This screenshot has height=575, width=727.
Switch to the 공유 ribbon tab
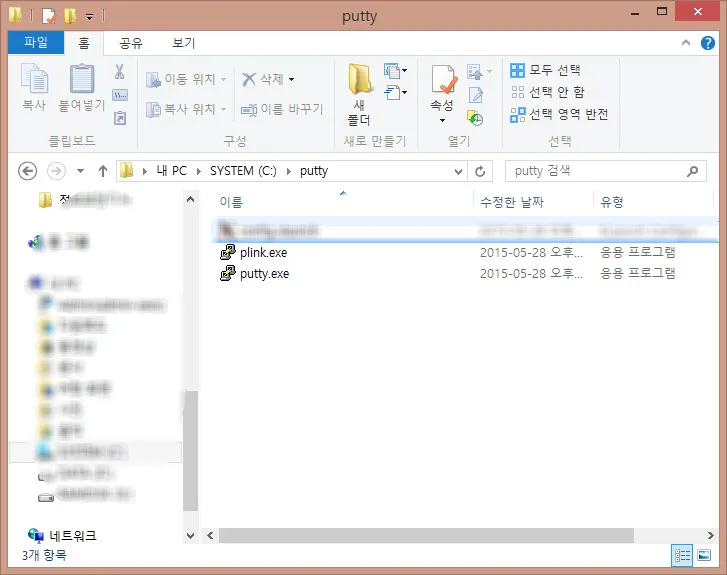coord(131,43)
